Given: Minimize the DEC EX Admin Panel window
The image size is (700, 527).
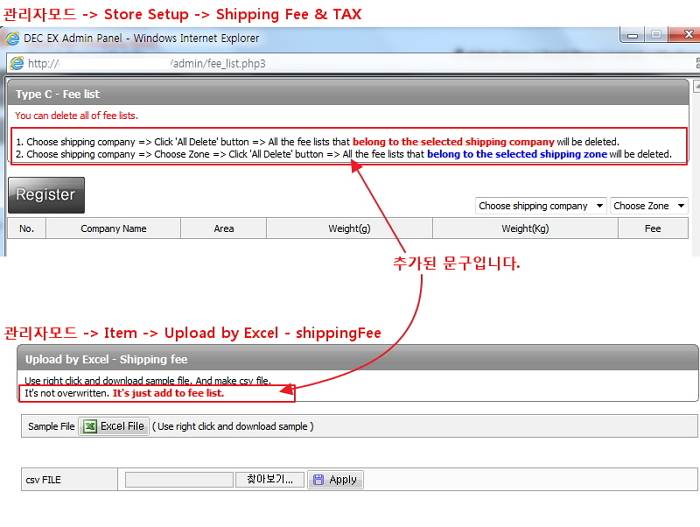Looking at the screenshot, I should pyautogui.click(x=632, y=36).
